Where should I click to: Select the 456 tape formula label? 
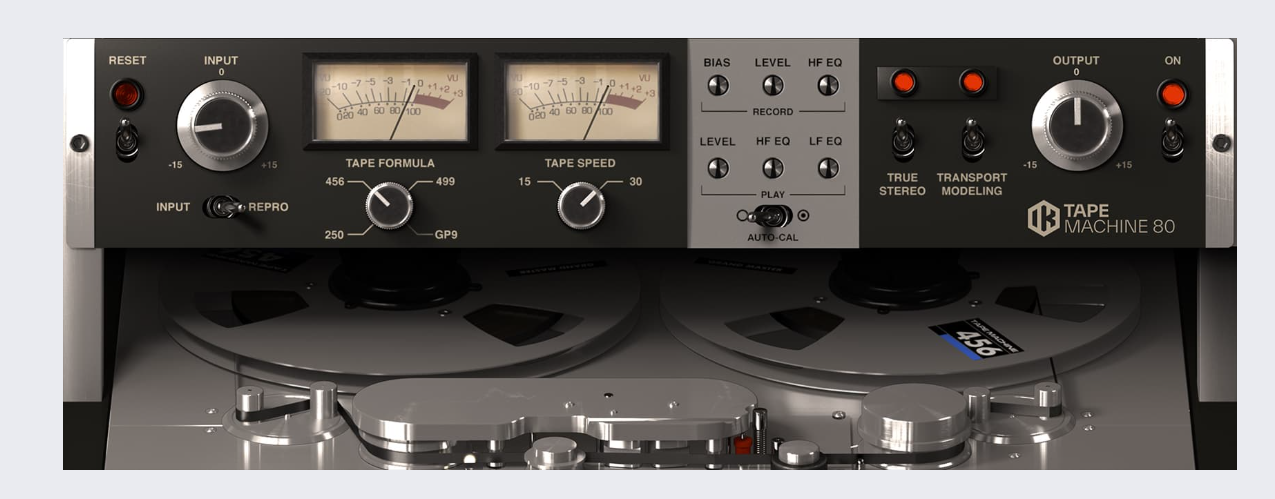[x=334, y=181]
